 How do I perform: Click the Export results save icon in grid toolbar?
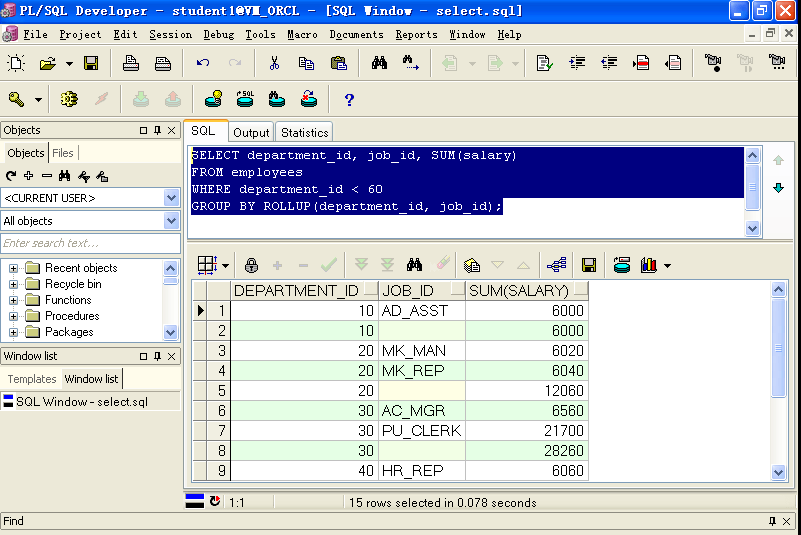pyautogui.click(x=589, y=265)
